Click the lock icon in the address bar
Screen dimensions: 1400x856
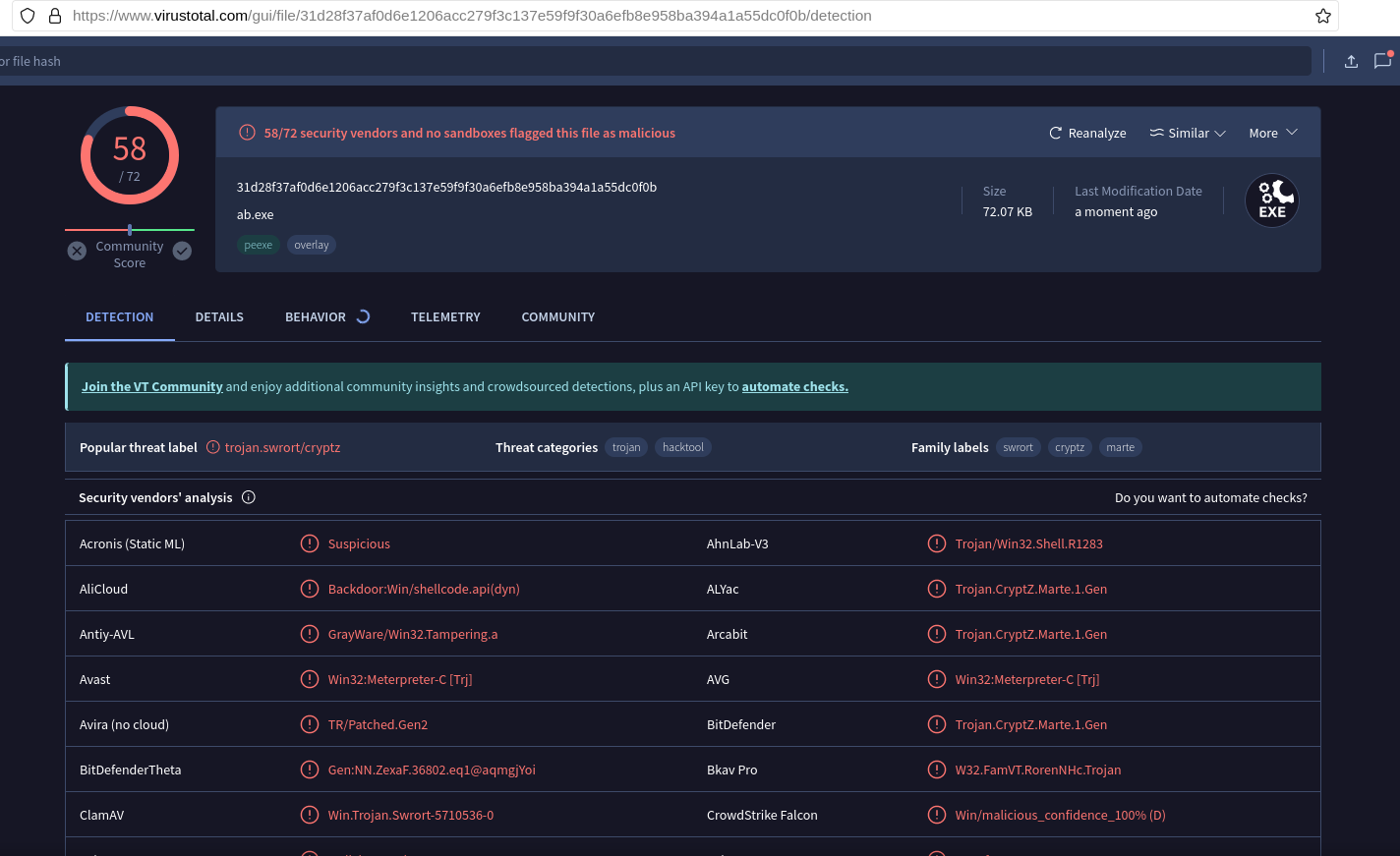[54, 16]
